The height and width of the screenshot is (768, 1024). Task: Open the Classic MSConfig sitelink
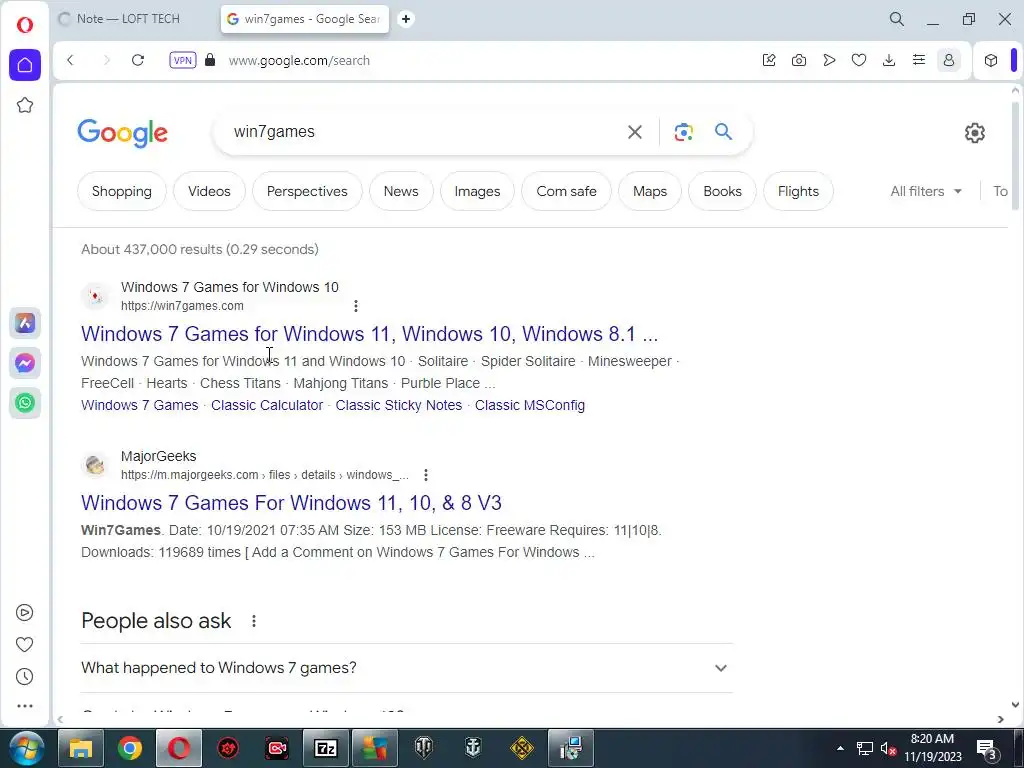[x=530, y=405]
